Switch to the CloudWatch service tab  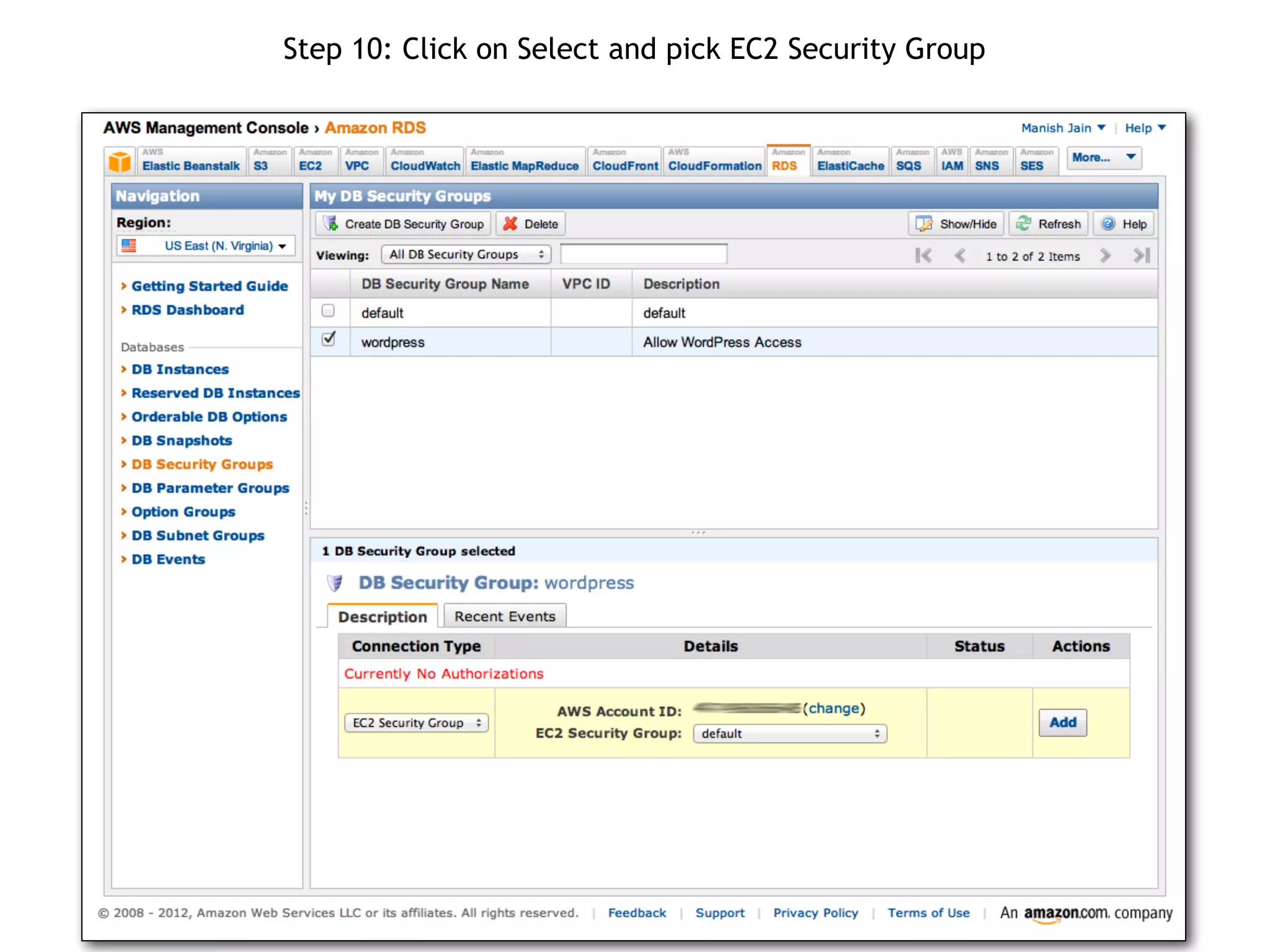424,161
